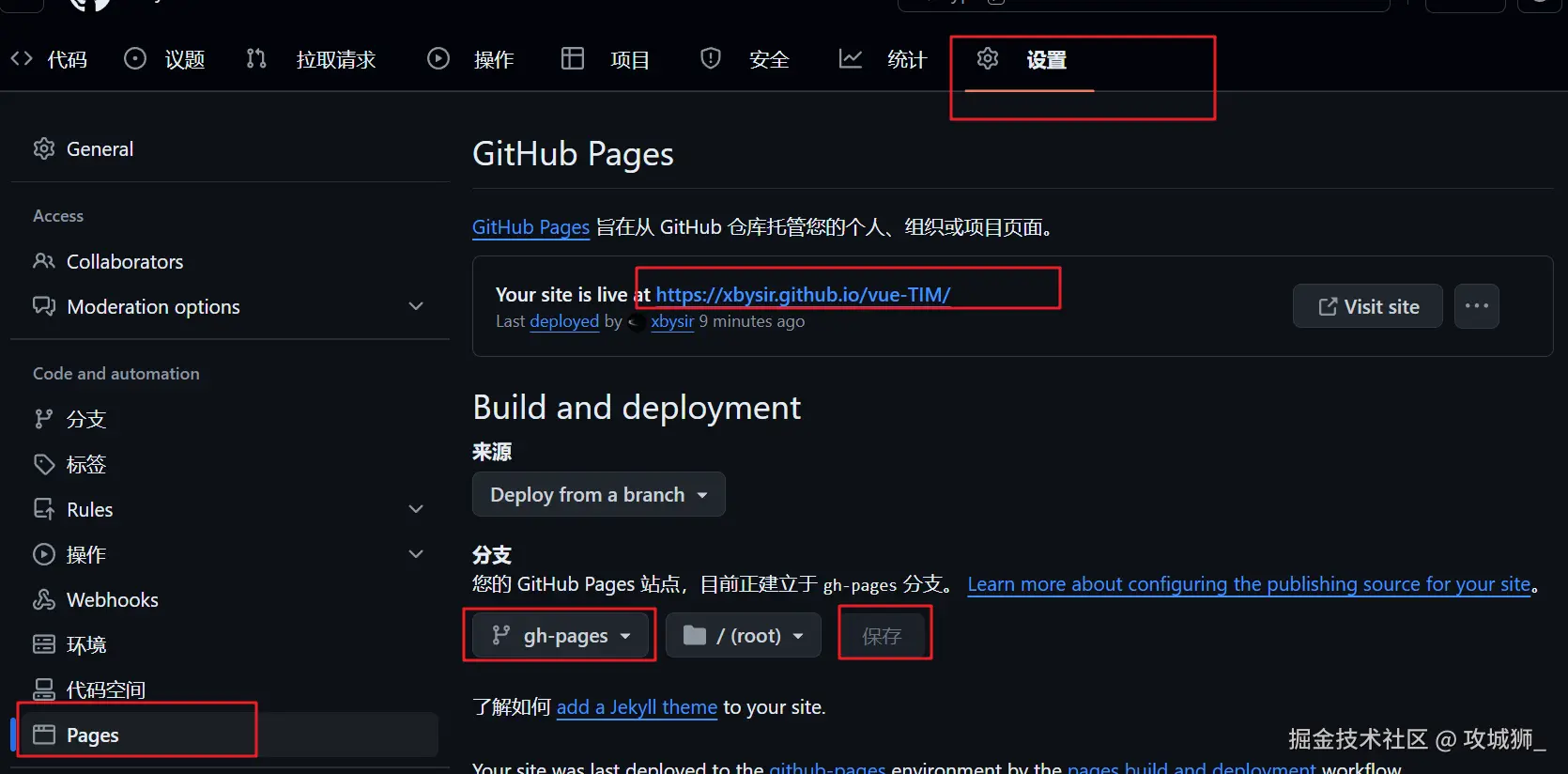Viewport: 1568px width, 774px height.
Task: Click the add a Jekyll theme link
Action: pyautogui.click(x=637, y=707)
